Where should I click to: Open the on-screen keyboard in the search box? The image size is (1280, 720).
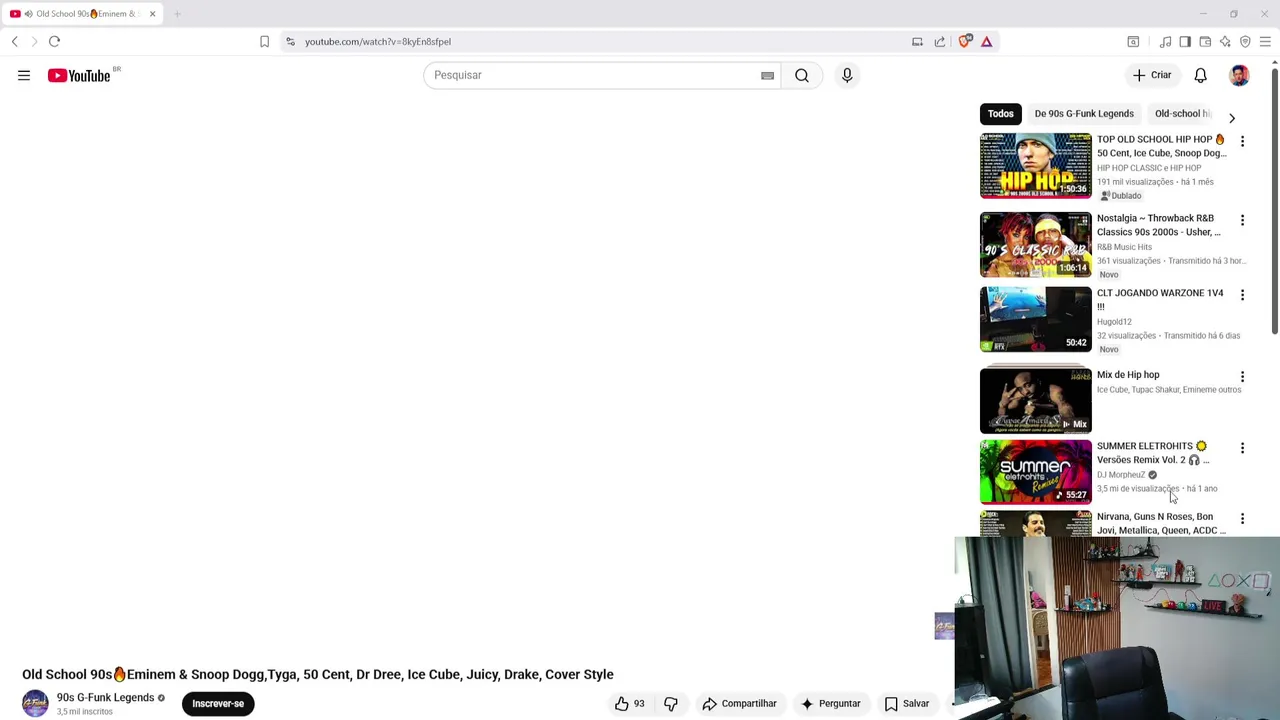tap(767, 75)
